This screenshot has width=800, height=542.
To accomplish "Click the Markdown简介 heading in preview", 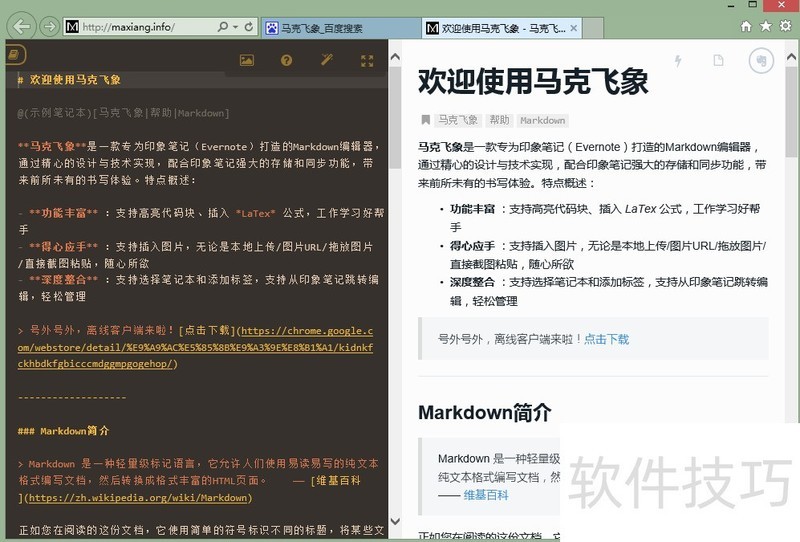I will (485, 412).
